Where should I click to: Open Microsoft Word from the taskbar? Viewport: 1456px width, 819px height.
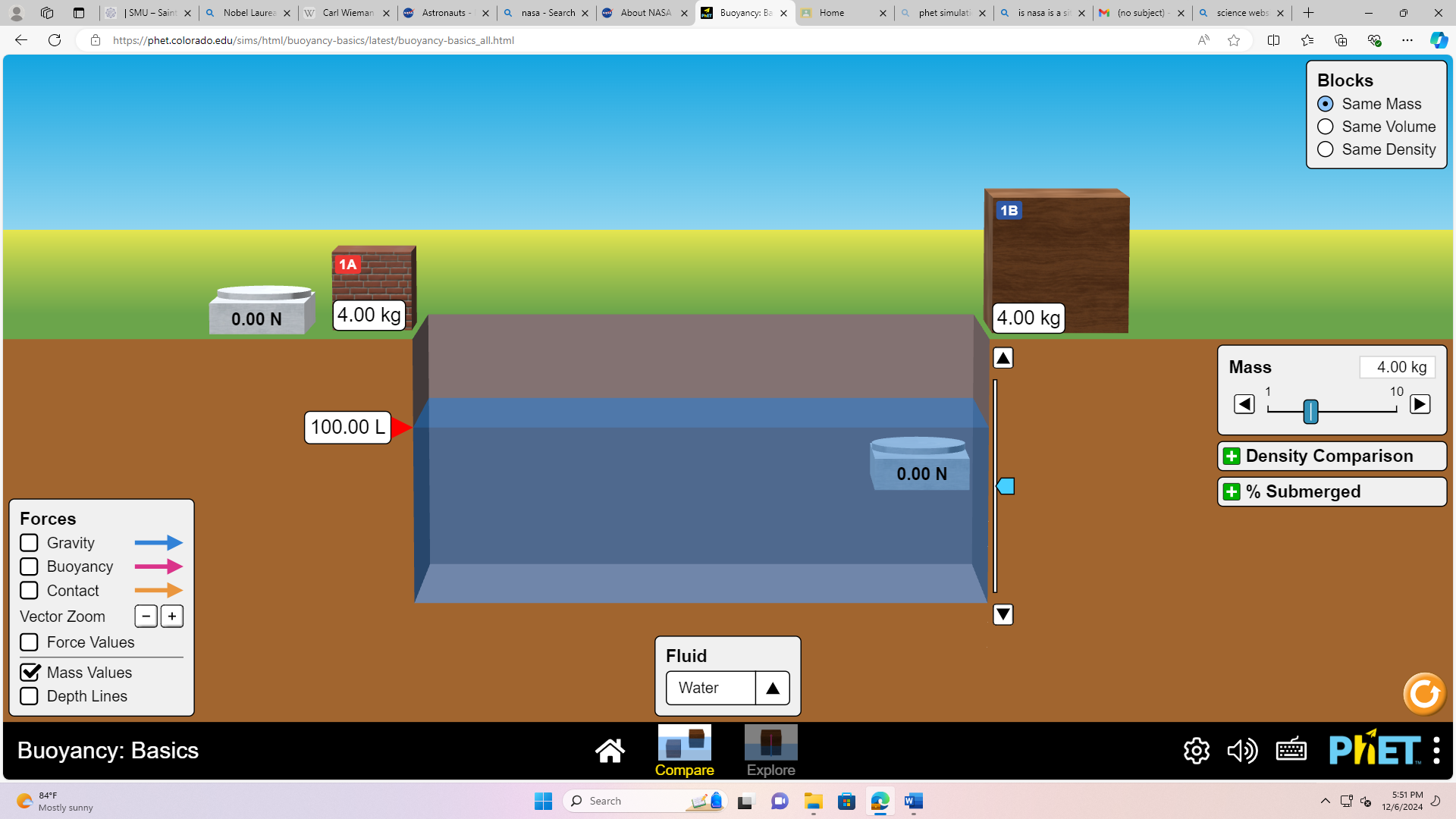pyautogui.click(x=913, y=802)
